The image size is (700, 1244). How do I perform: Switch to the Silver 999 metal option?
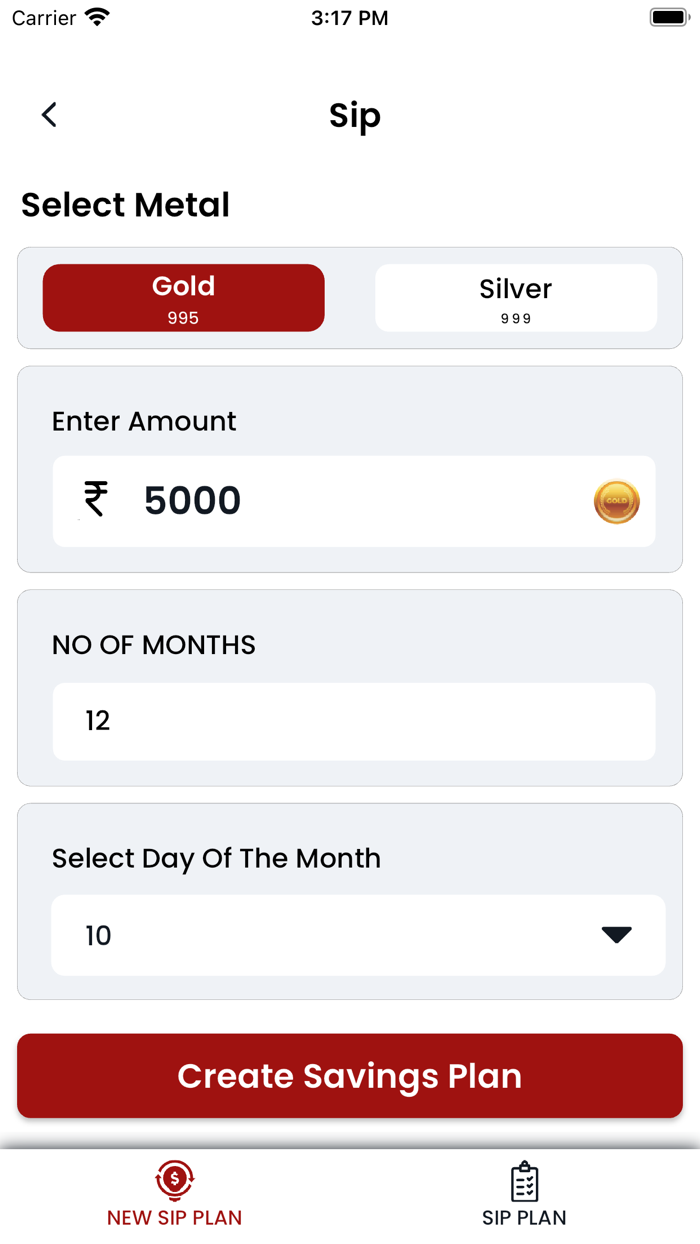(514, 297)
